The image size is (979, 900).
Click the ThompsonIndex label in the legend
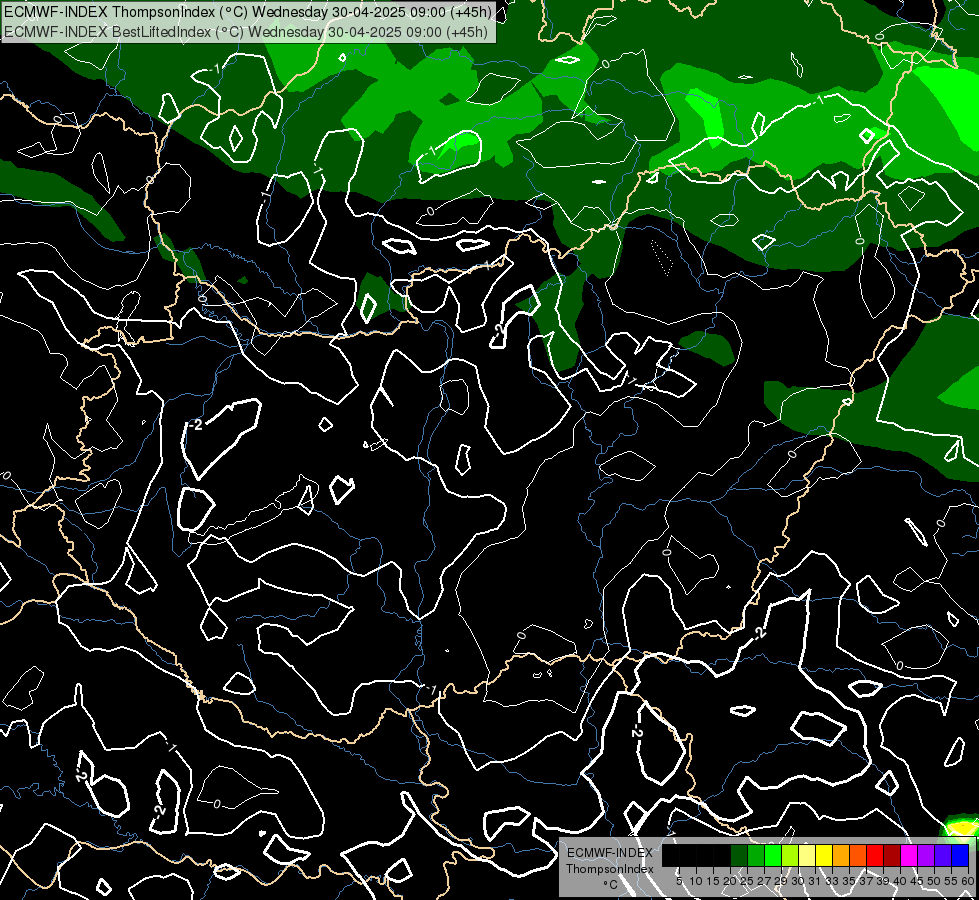pos(610,869)
